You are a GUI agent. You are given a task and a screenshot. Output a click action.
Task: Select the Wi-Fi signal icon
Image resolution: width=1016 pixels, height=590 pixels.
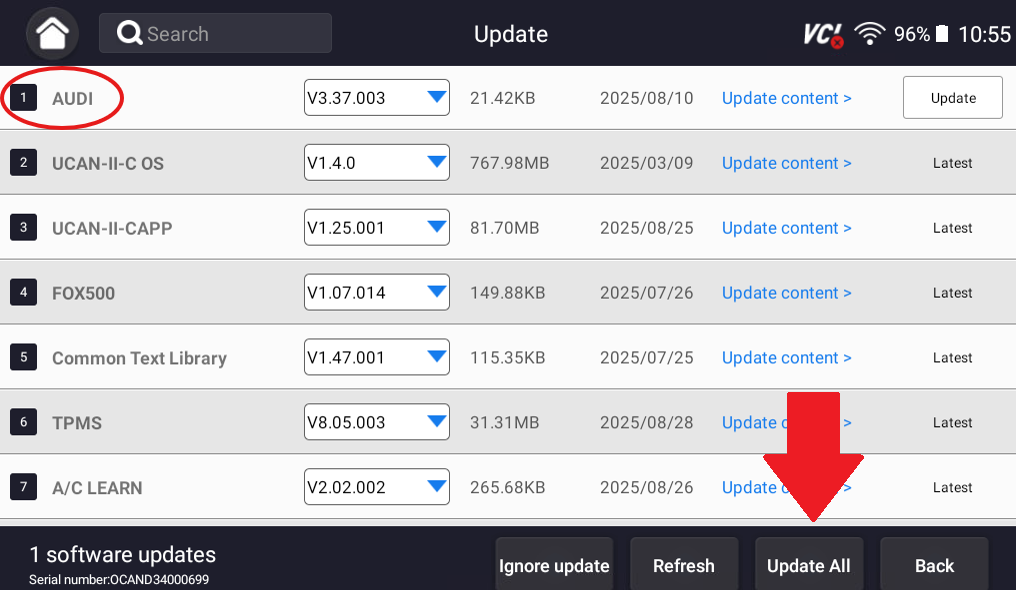(x=868, y=32)
